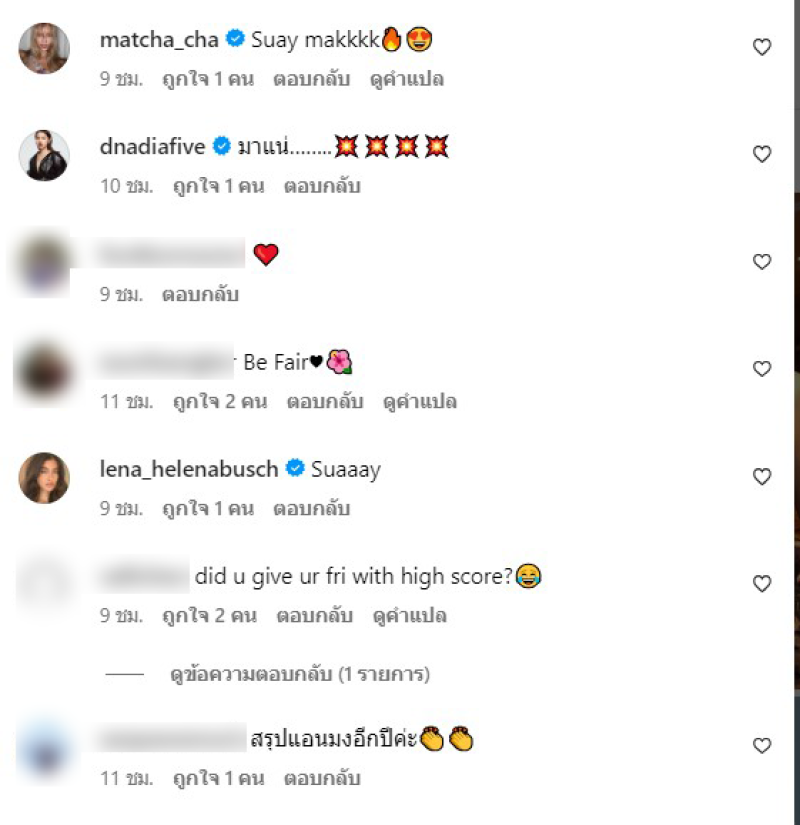The image size is (800, 825).
Task: Heart the 'did u give ur fri' comment
Action: pyautogui.click(x=762, y=583)
